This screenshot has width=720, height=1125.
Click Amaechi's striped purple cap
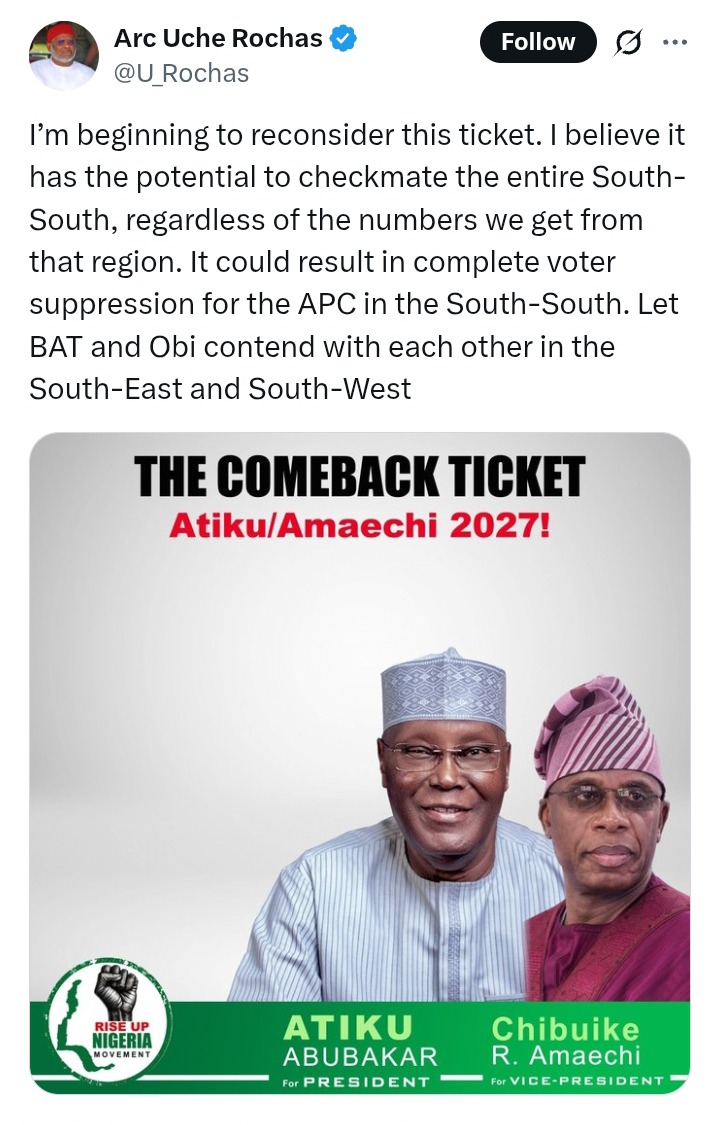pyautogui.click(x=598, y=731)
